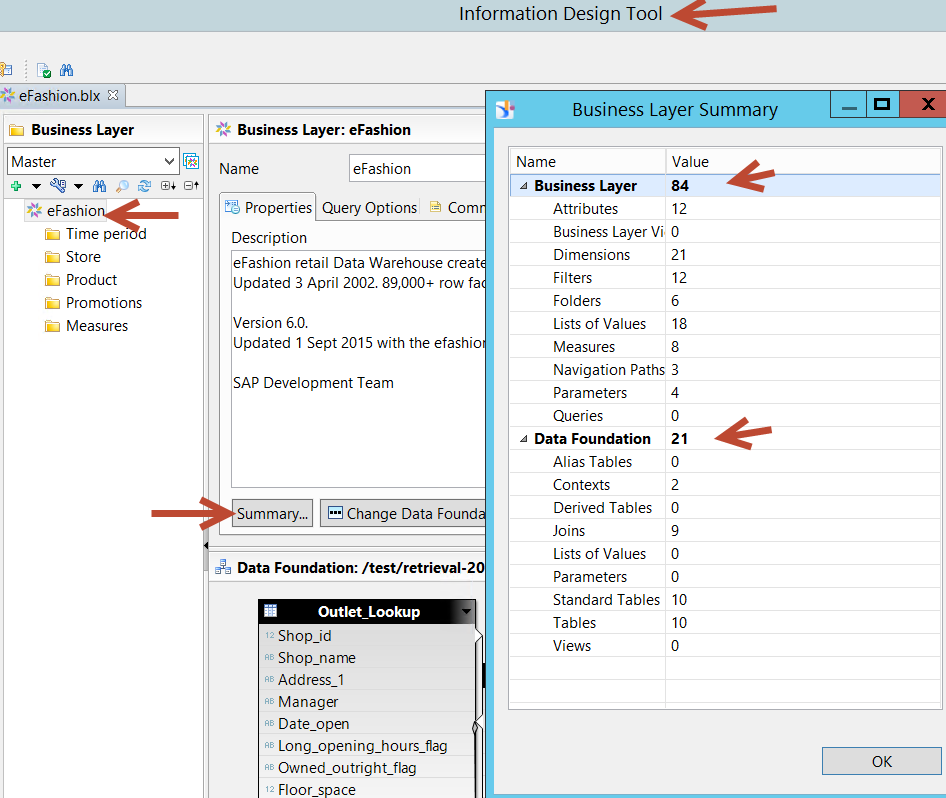
Task: Select the Dimensions row in summary
Action: point(725,255)
